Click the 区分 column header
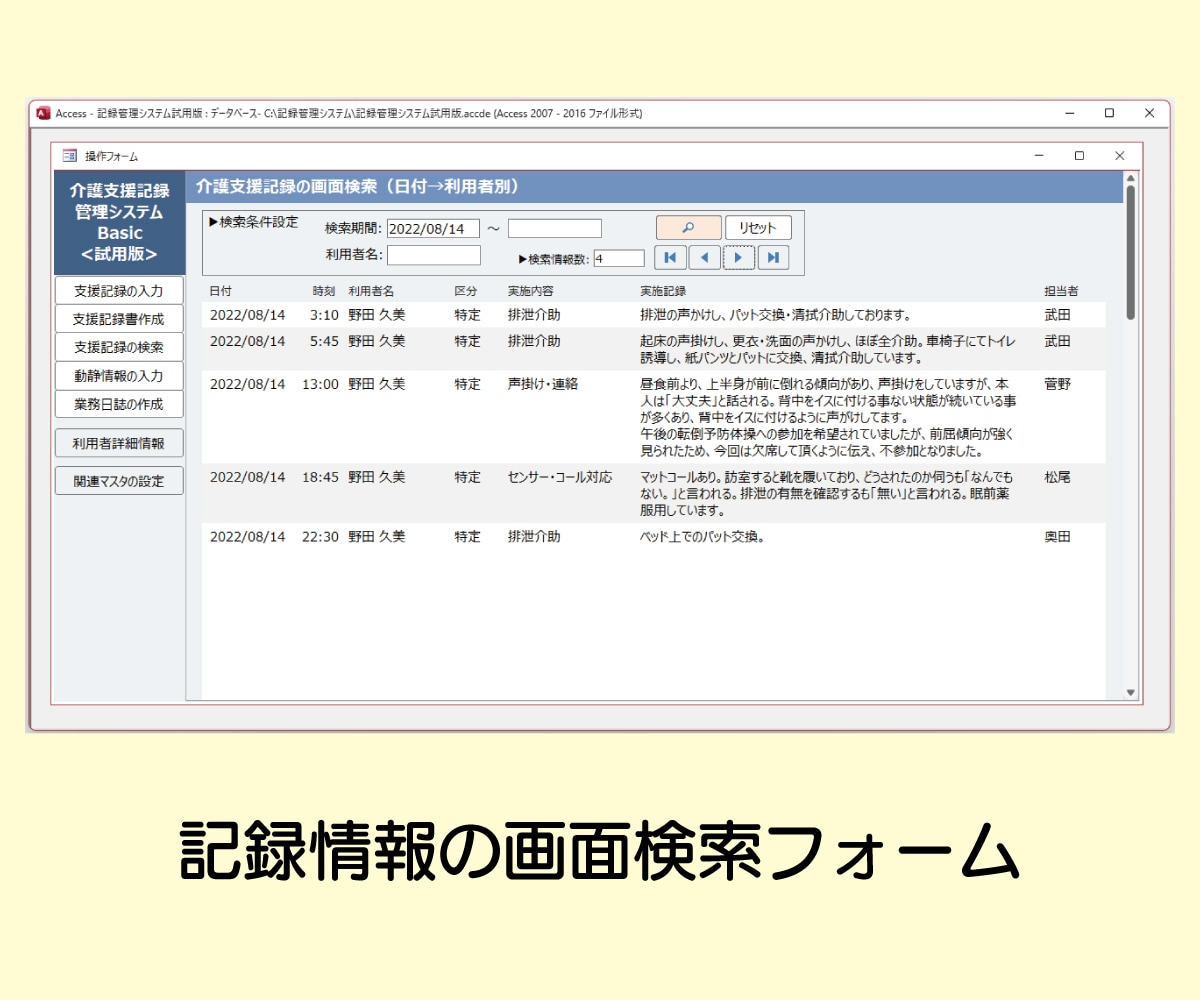 pos(466,291)
